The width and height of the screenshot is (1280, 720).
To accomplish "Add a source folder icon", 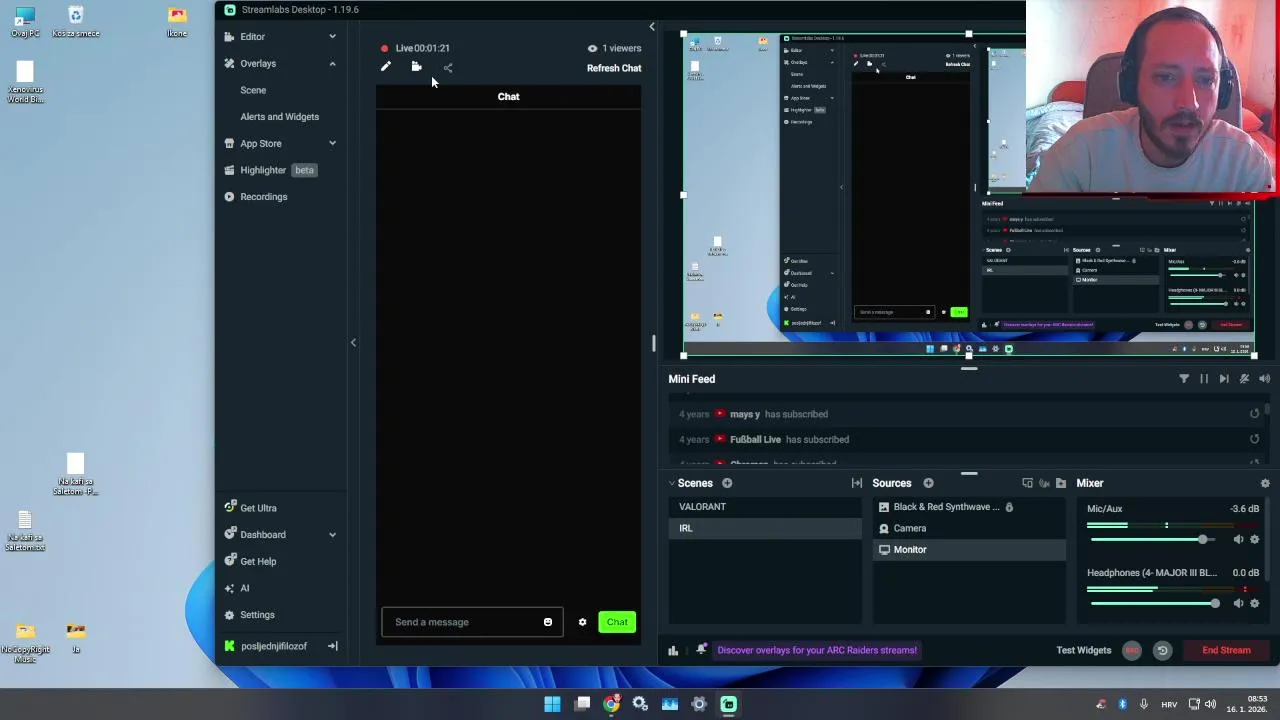I will pyautogui.click(x=1061, y=483).
